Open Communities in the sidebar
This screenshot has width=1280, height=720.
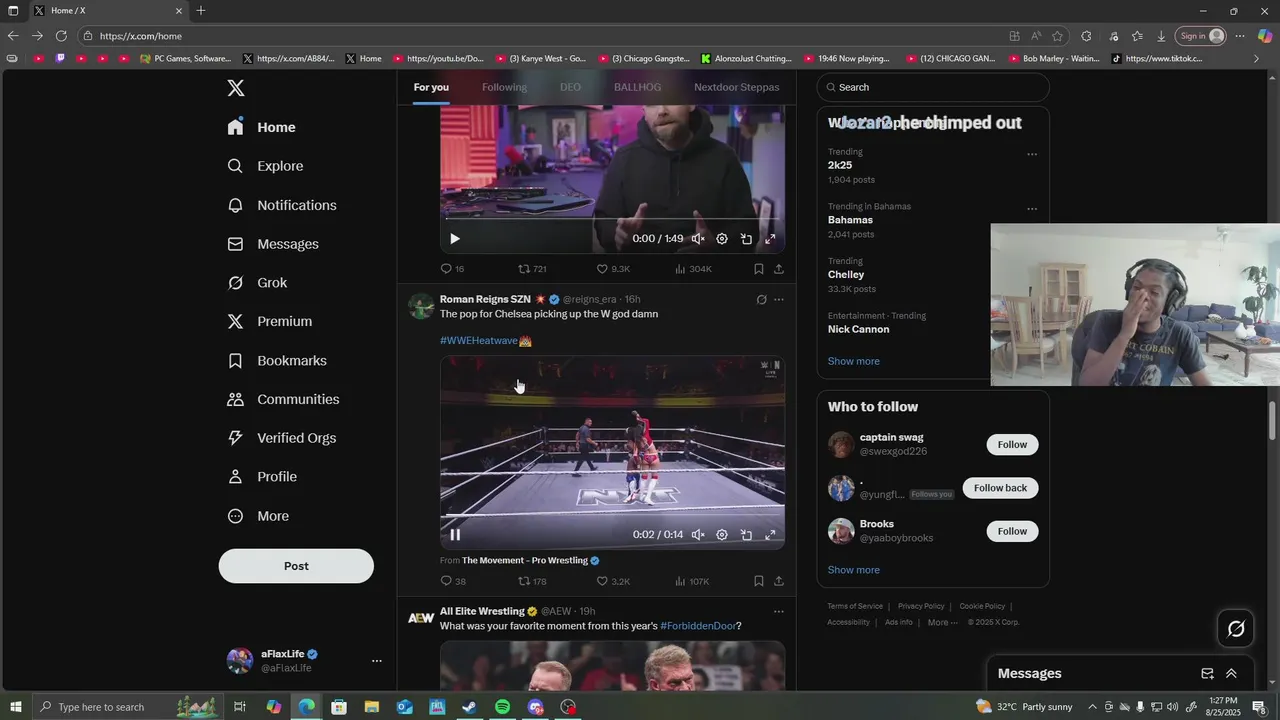pos(283,399)
